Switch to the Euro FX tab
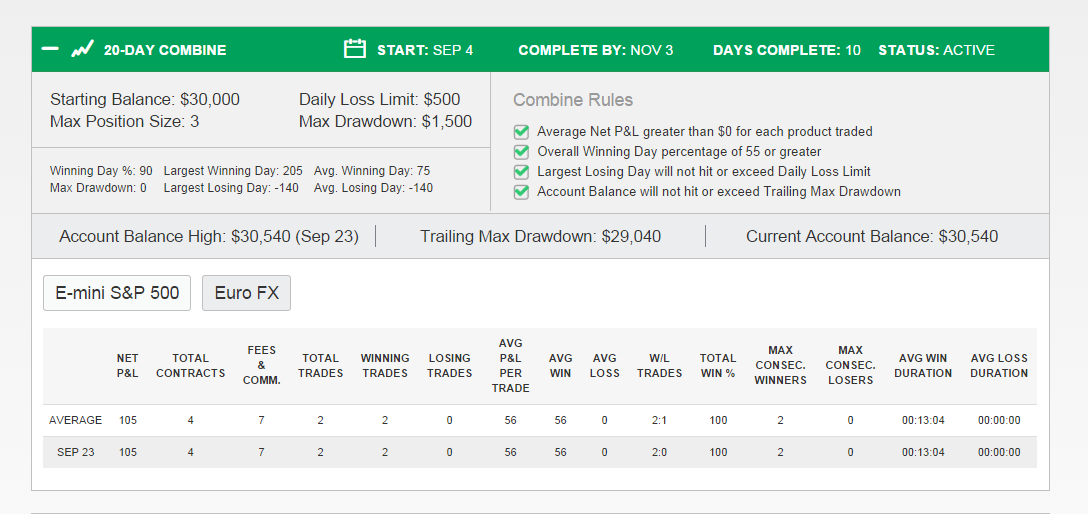The width and height of the screenshot is (1088, 514). click(246, 293)
